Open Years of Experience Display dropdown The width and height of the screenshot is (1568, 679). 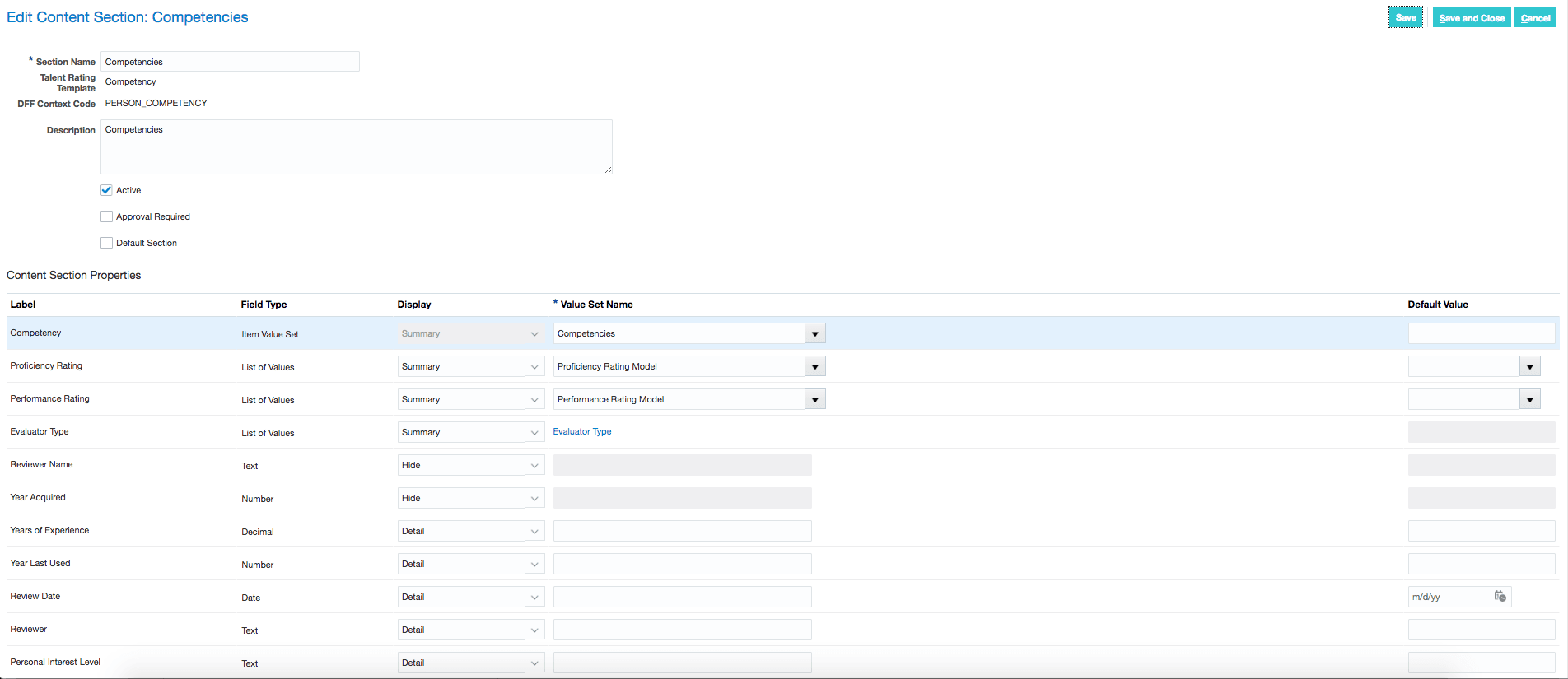point(471,531)
